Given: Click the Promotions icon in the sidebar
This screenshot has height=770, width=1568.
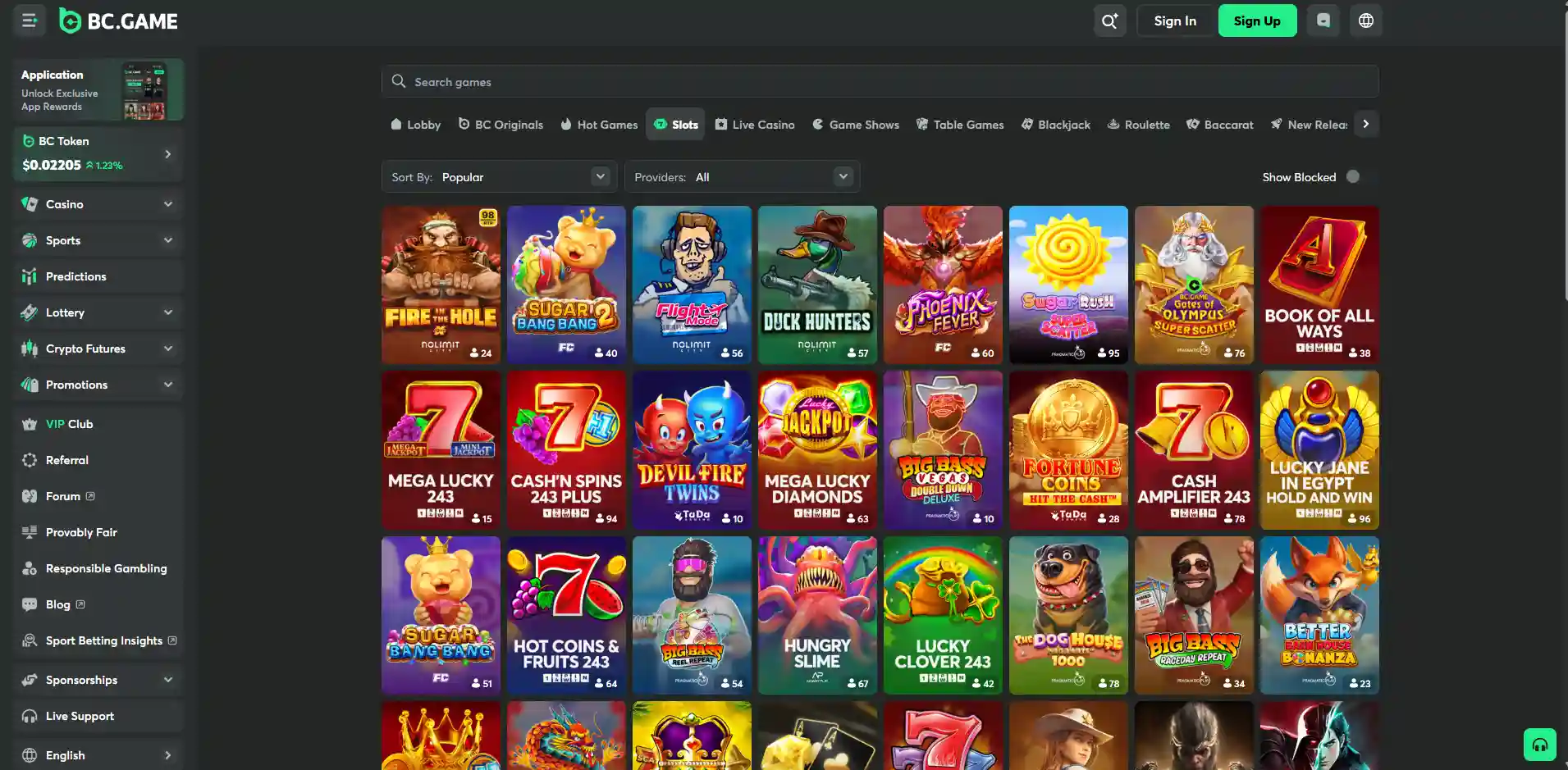Looking at the screenshot, I should 30,385.
